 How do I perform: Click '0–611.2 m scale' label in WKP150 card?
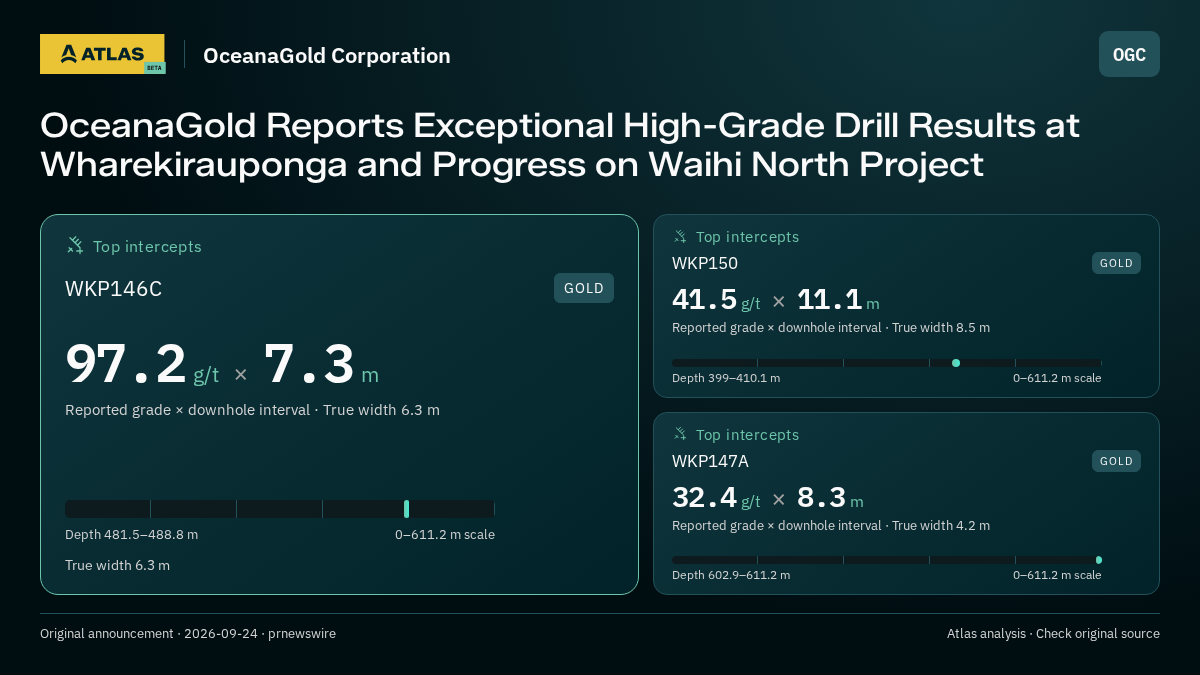click(x=1057, y=378)
